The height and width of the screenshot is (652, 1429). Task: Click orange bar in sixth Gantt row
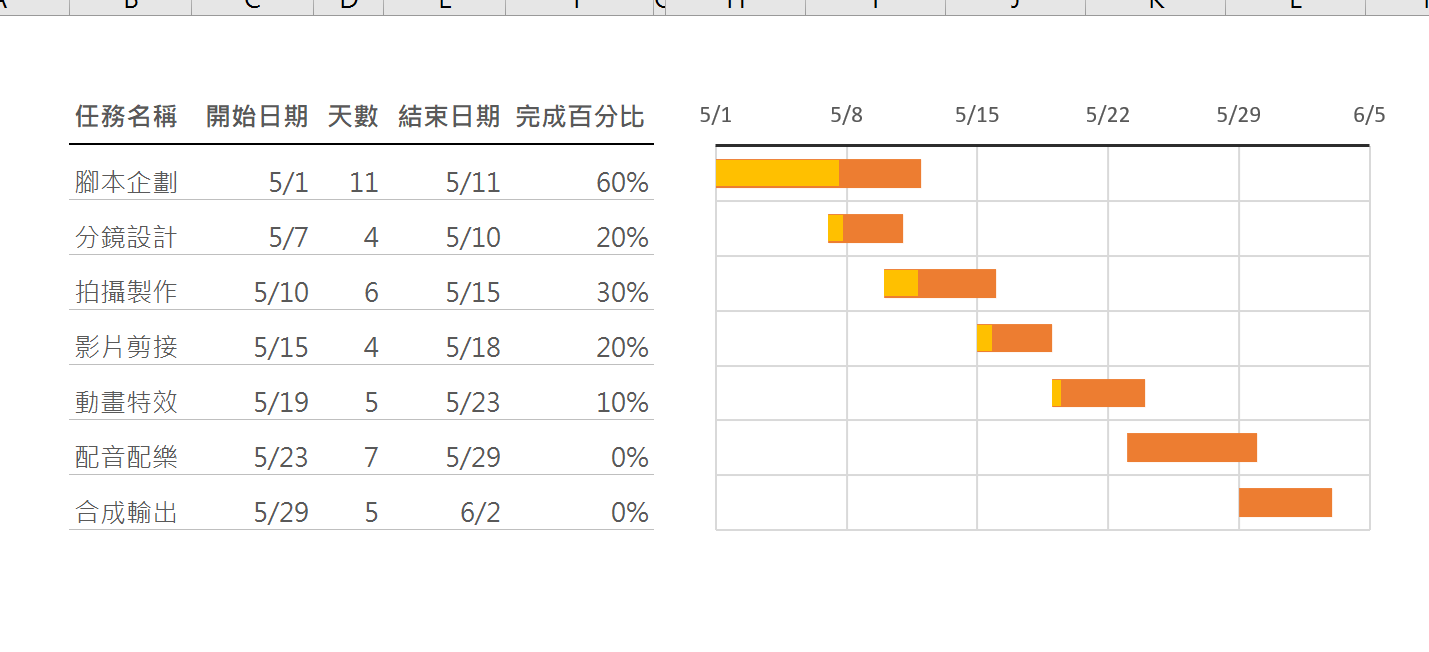[1192, 448]
